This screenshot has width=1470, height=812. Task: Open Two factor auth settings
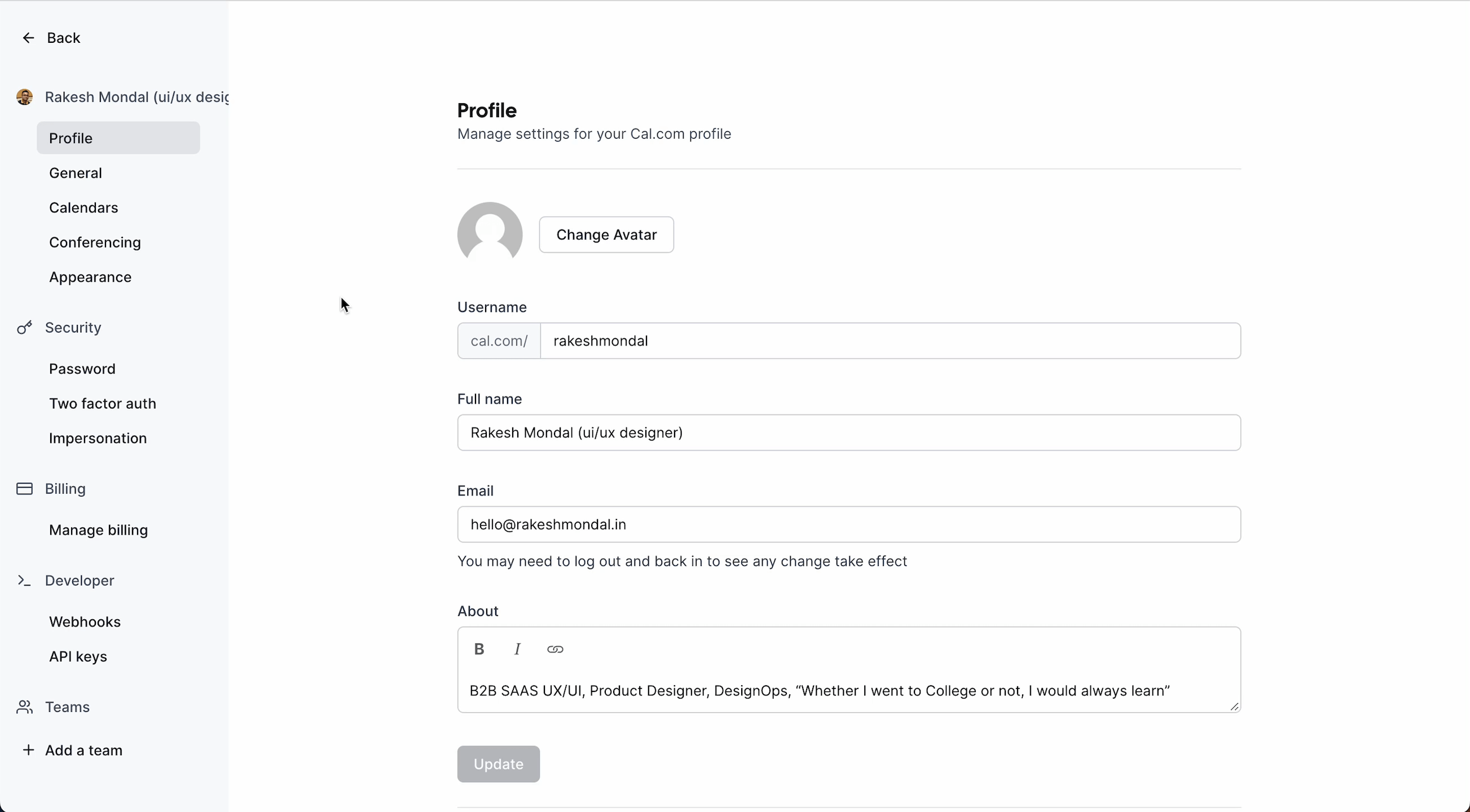(x=102, y=403)
